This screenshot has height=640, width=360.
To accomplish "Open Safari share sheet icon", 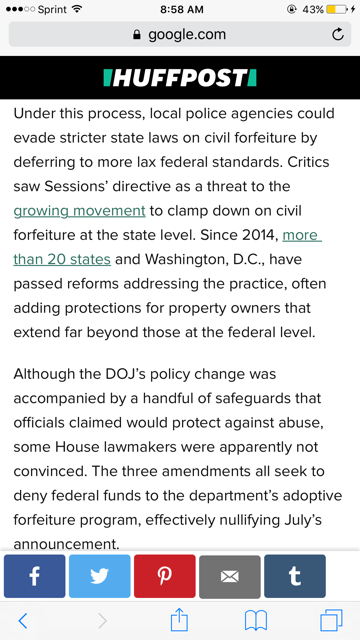I will click(x=179, y=620).
